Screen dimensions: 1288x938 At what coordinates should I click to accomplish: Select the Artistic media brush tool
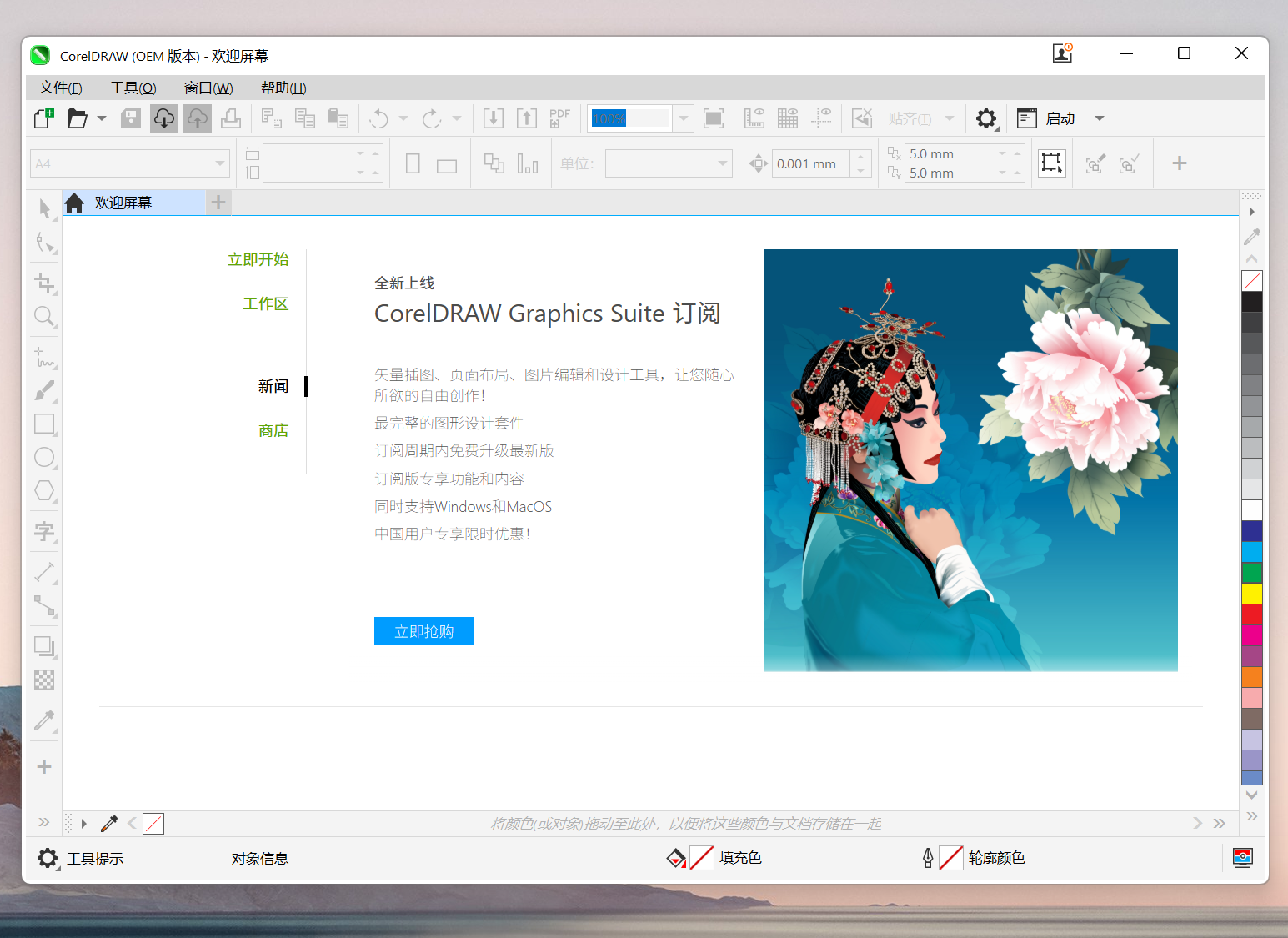[45, 390]
